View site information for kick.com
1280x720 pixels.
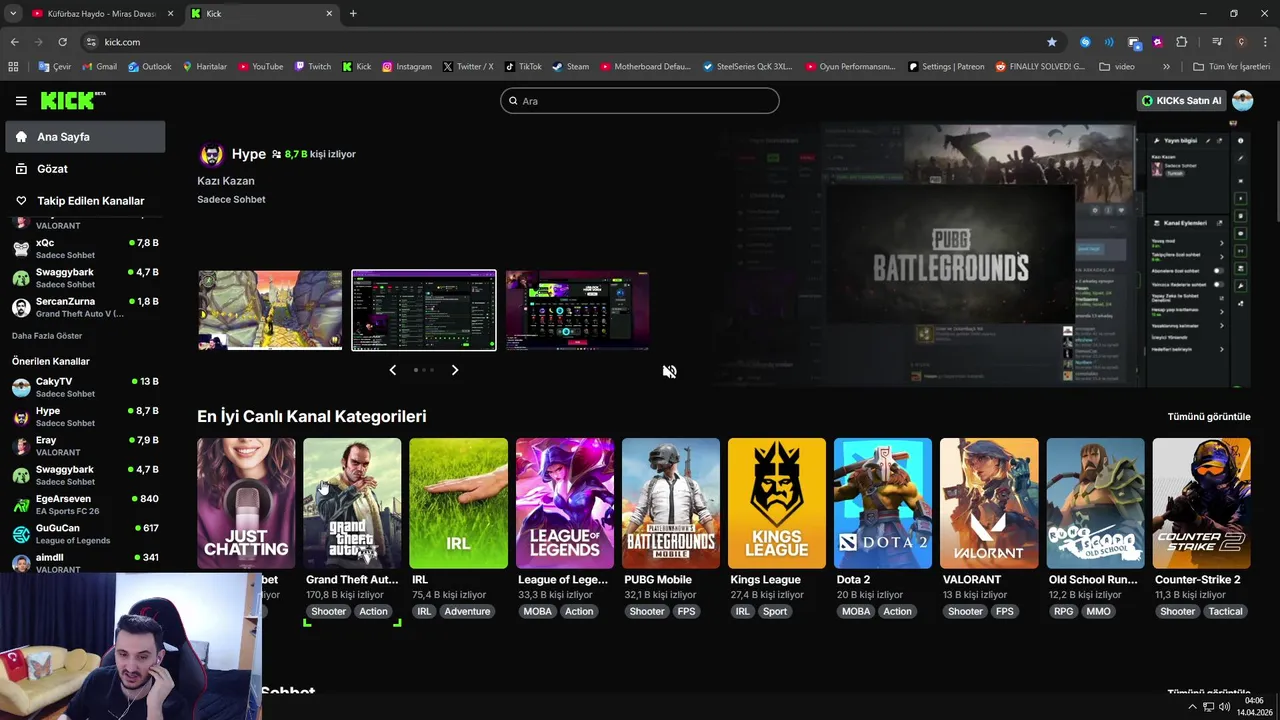click(91, 42)
